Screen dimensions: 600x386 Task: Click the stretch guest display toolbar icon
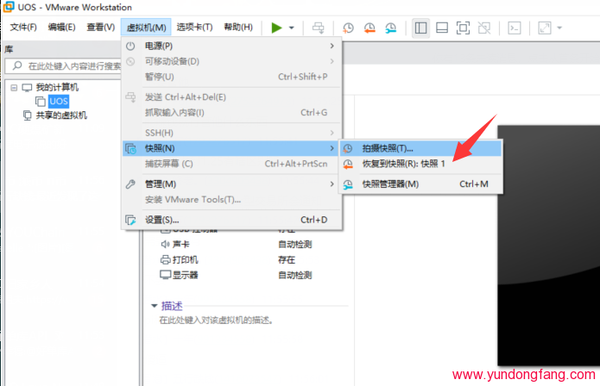(544, 28)
